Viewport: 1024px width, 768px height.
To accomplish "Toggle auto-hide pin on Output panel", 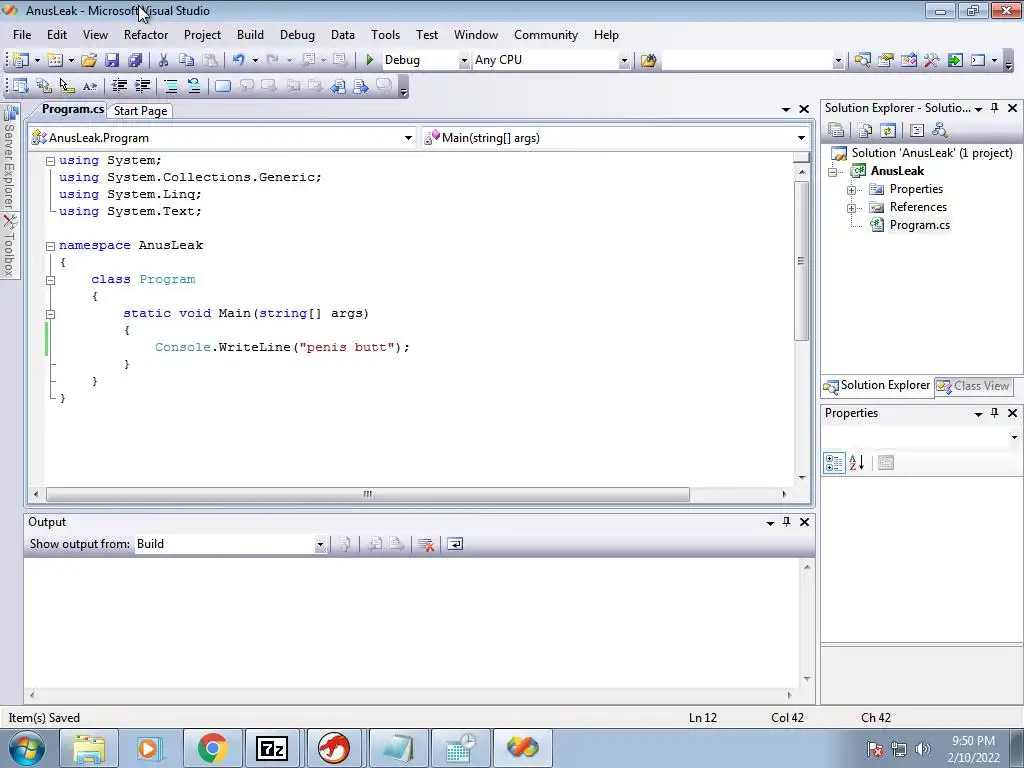I will [x=787, y=522].
